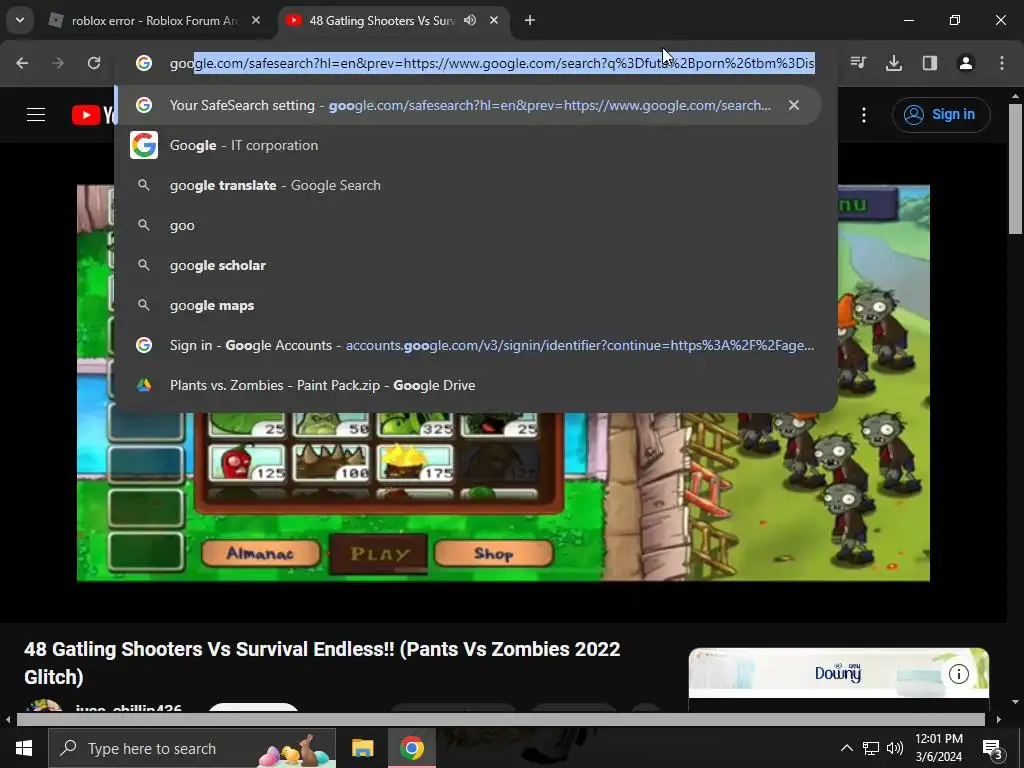
Task: Remove the SafeSearch suggestion with X
Action: point(793,105)
